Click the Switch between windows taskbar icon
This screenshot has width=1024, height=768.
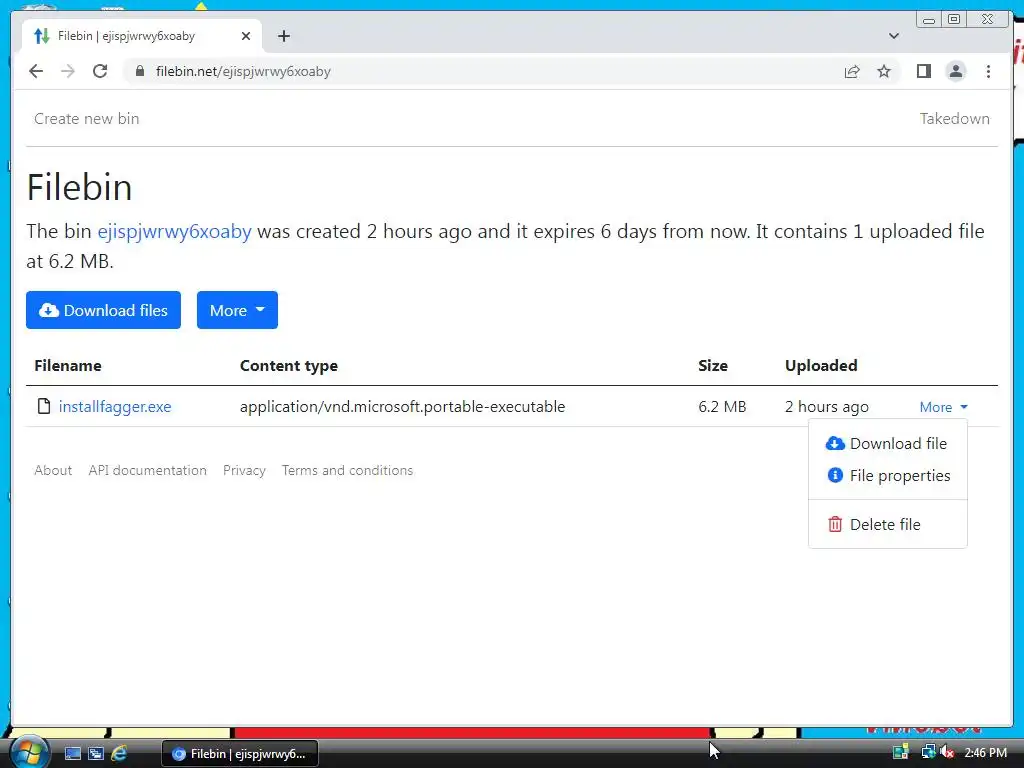(95, 754)
